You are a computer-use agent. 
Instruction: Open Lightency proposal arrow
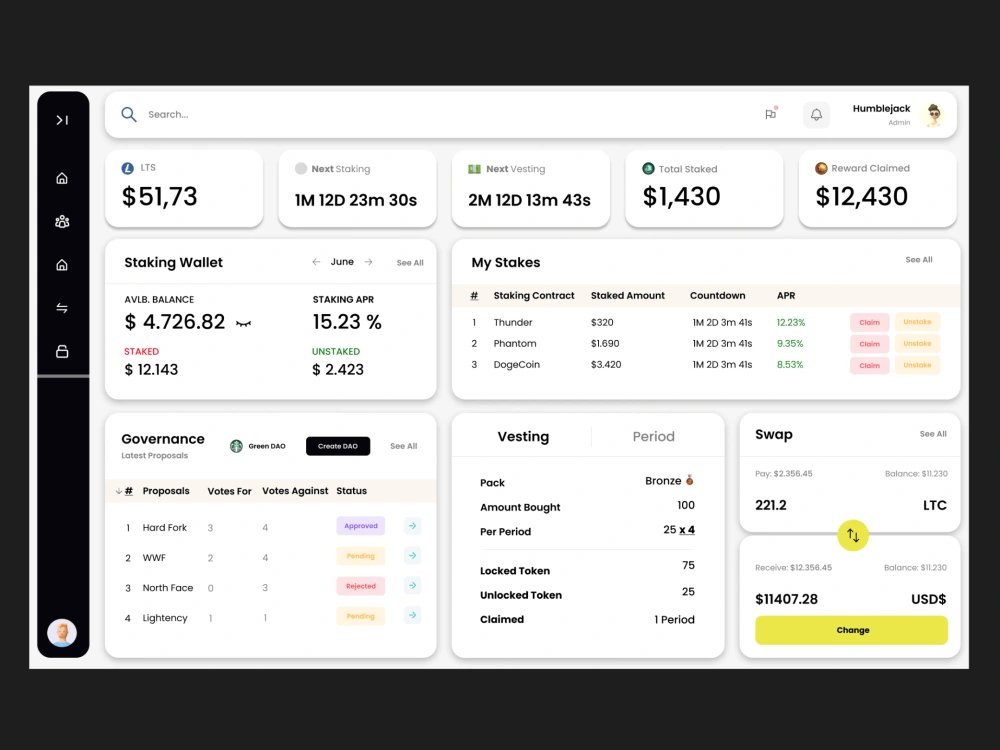(x=413, y=615)
